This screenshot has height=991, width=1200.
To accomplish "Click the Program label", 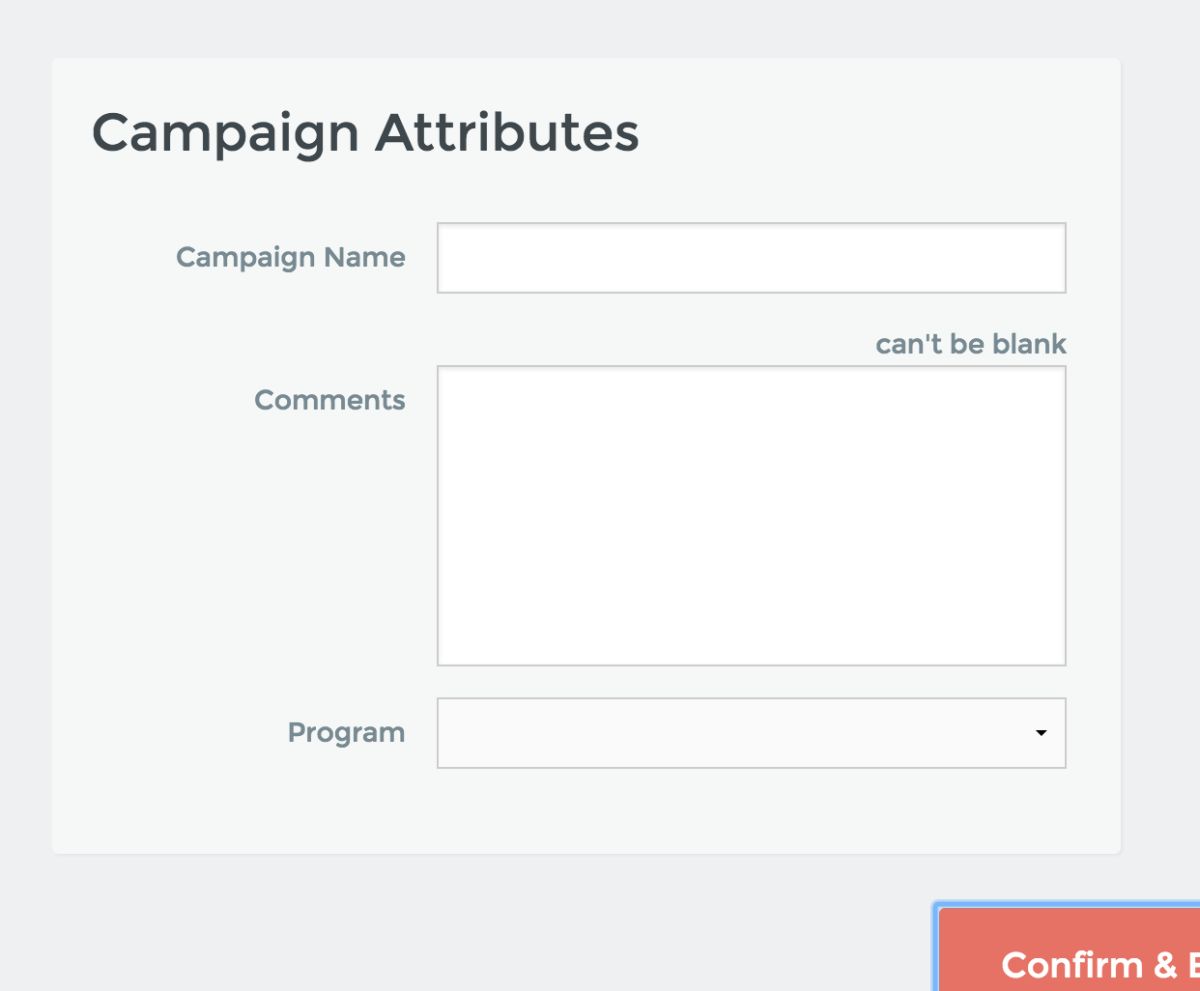I will pos(346,733).
